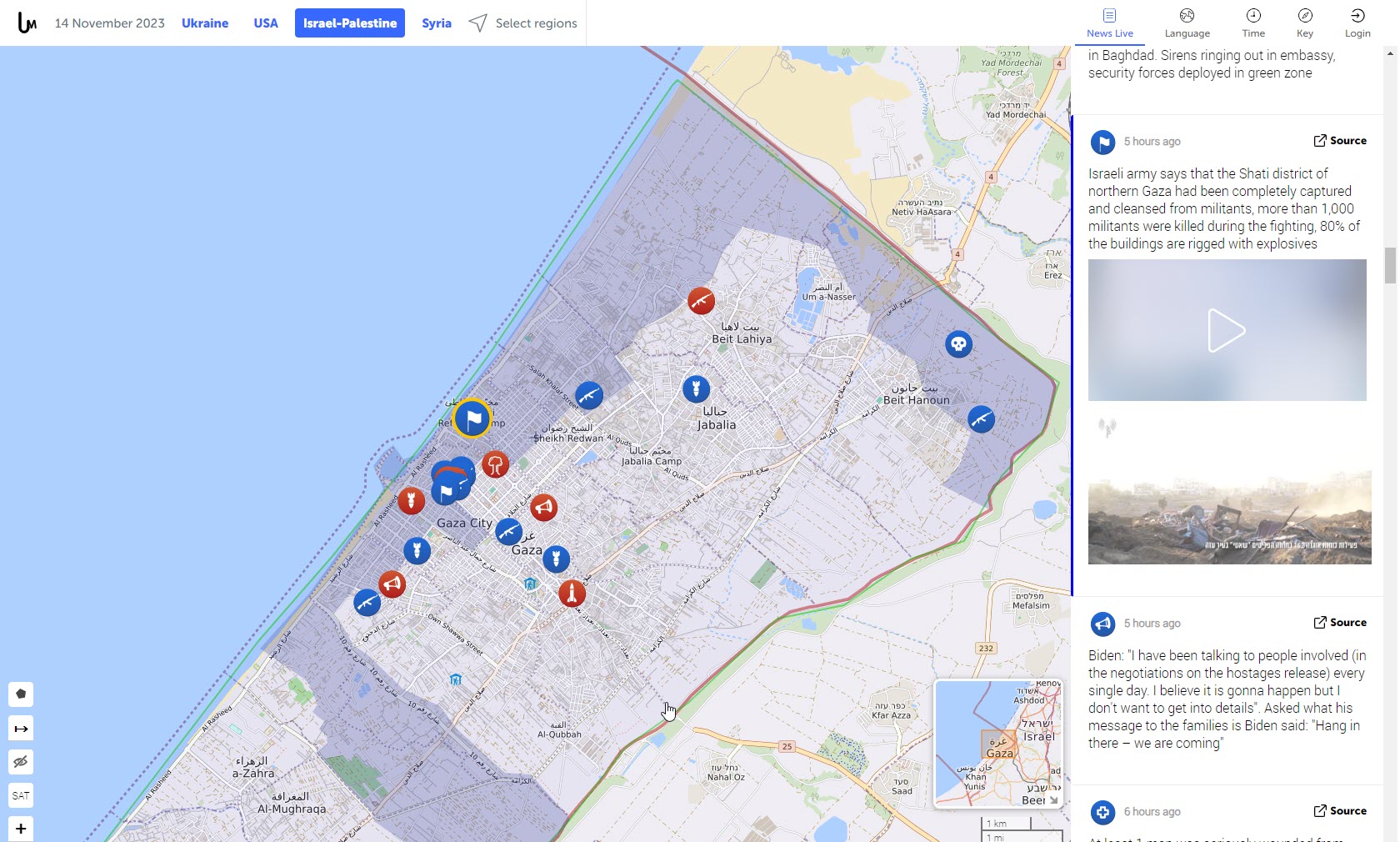Show the map Key legend

click(1305, 23)
